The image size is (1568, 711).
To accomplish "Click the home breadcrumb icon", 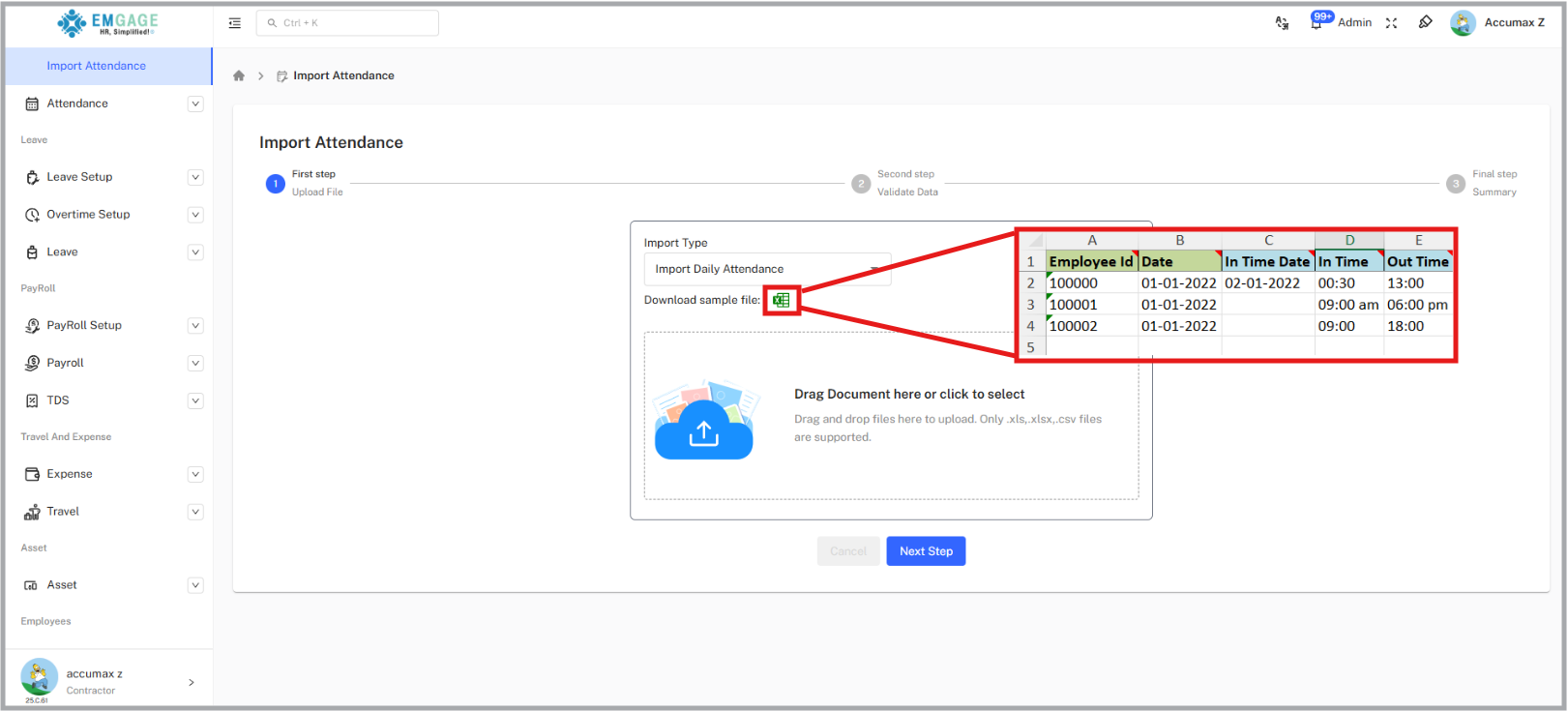I will pos(239,75).
